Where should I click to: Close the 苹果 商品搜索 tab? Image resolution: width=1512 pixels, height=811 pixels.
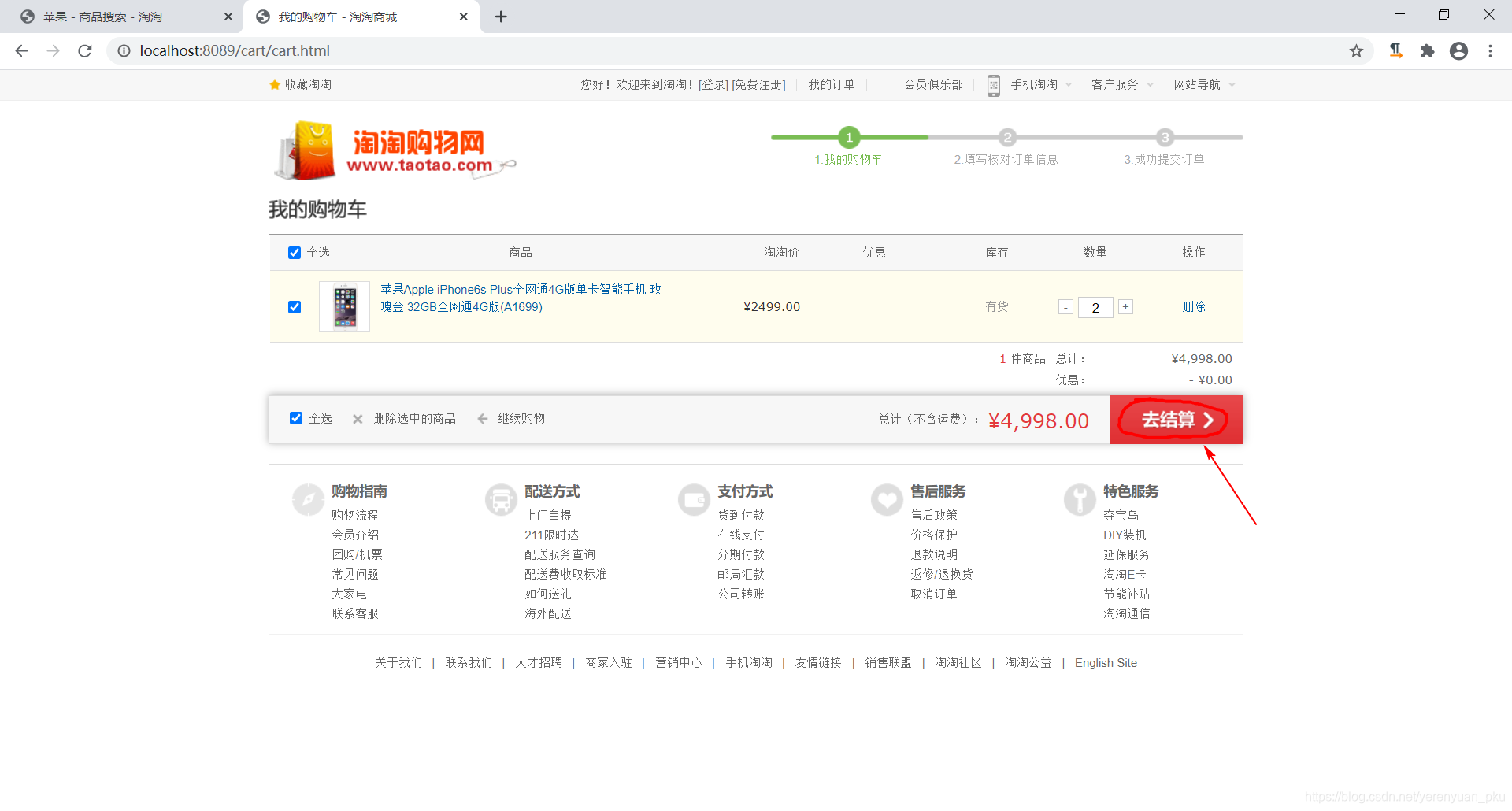228,17
